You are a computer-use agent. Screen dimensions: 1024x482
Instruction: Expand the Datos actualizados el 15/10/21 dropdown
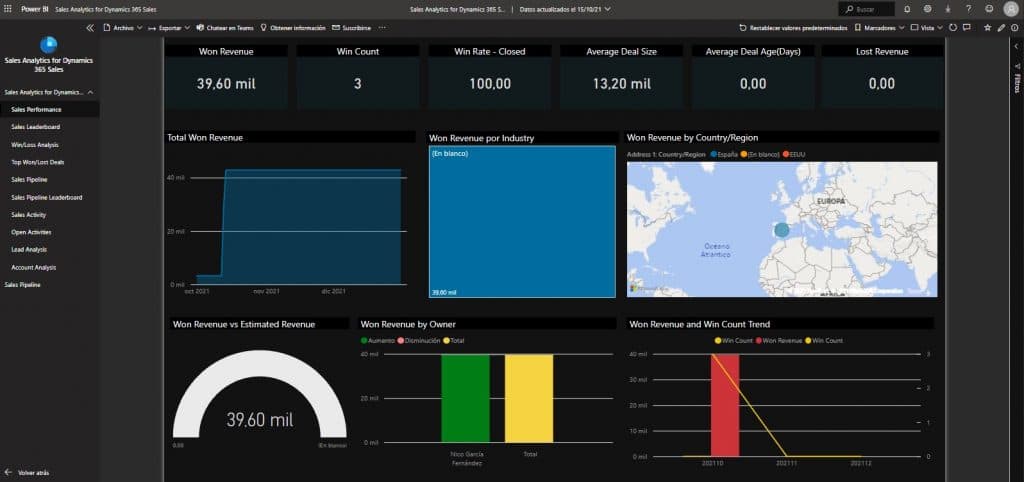click(565, 9)
